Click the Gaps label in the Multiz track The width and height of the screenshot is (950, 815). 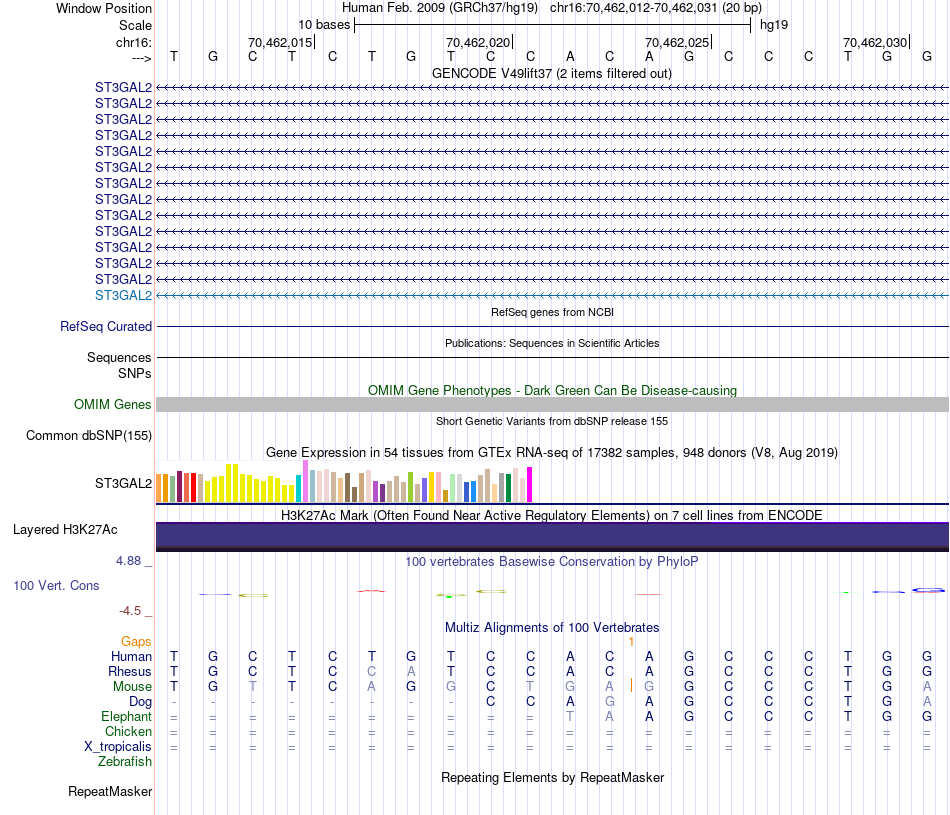pos(136,641)
